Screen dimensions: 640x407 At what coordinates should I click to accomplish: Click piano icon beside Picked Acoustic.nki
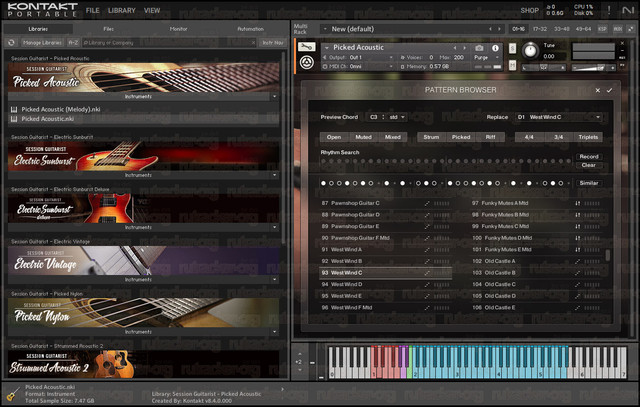[x=14, y=119]
